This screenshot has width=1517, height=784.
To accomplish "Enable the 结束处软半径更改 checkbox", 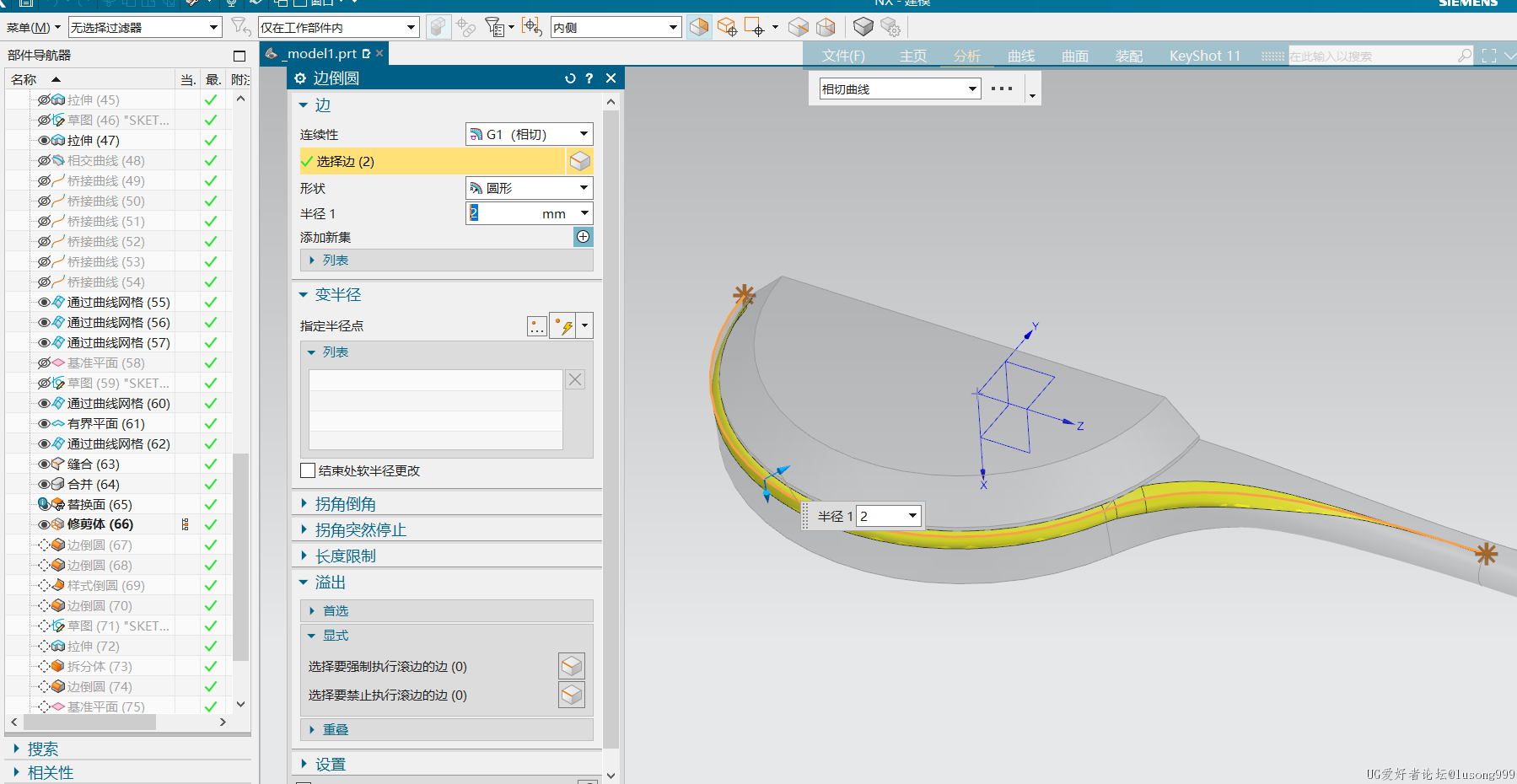I will point(308,470).
